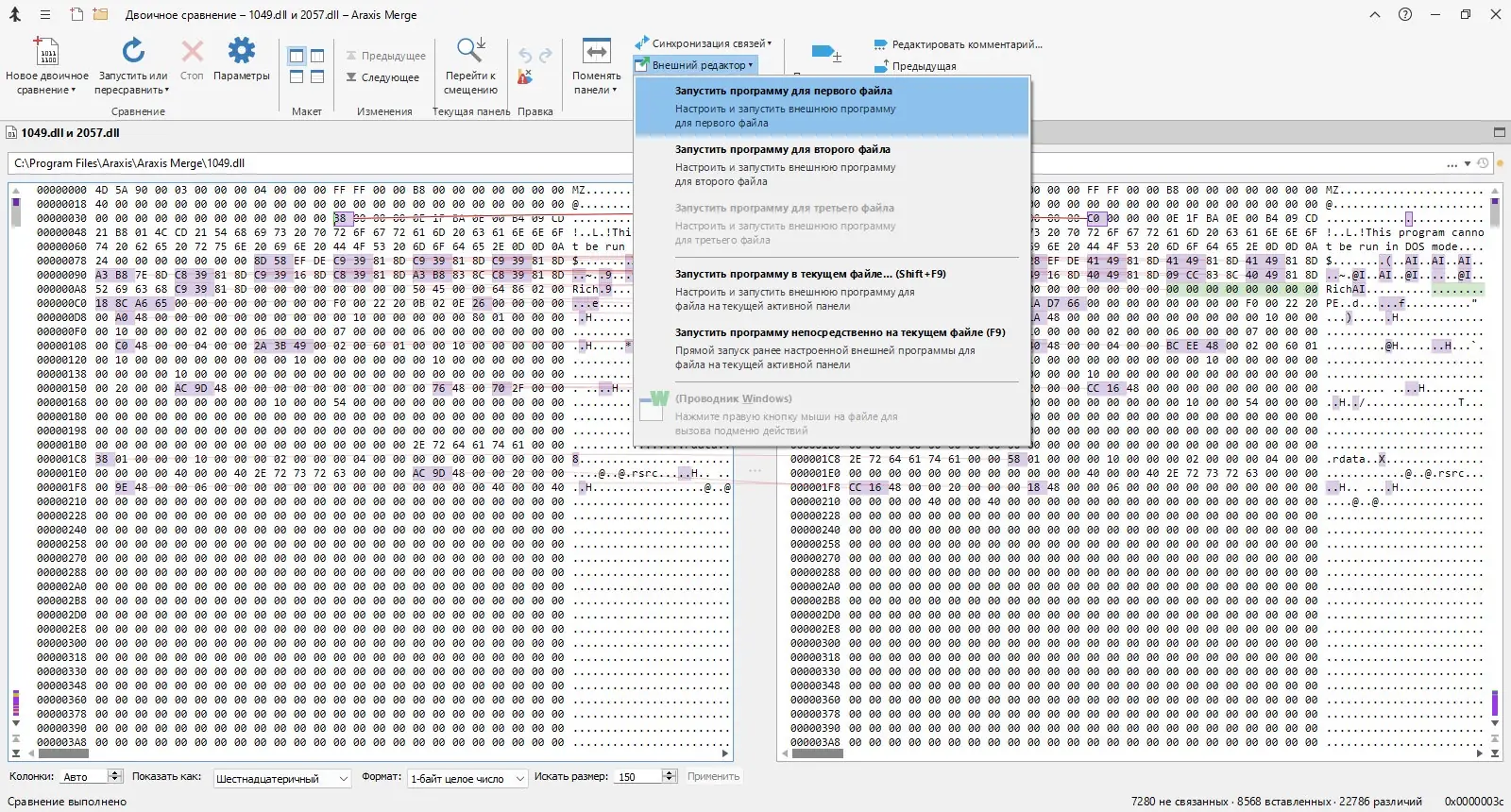Screen dimensions: 1511x812
Task: Click offset value 0x0000003c in status bar
Action: coord(1474,802)
